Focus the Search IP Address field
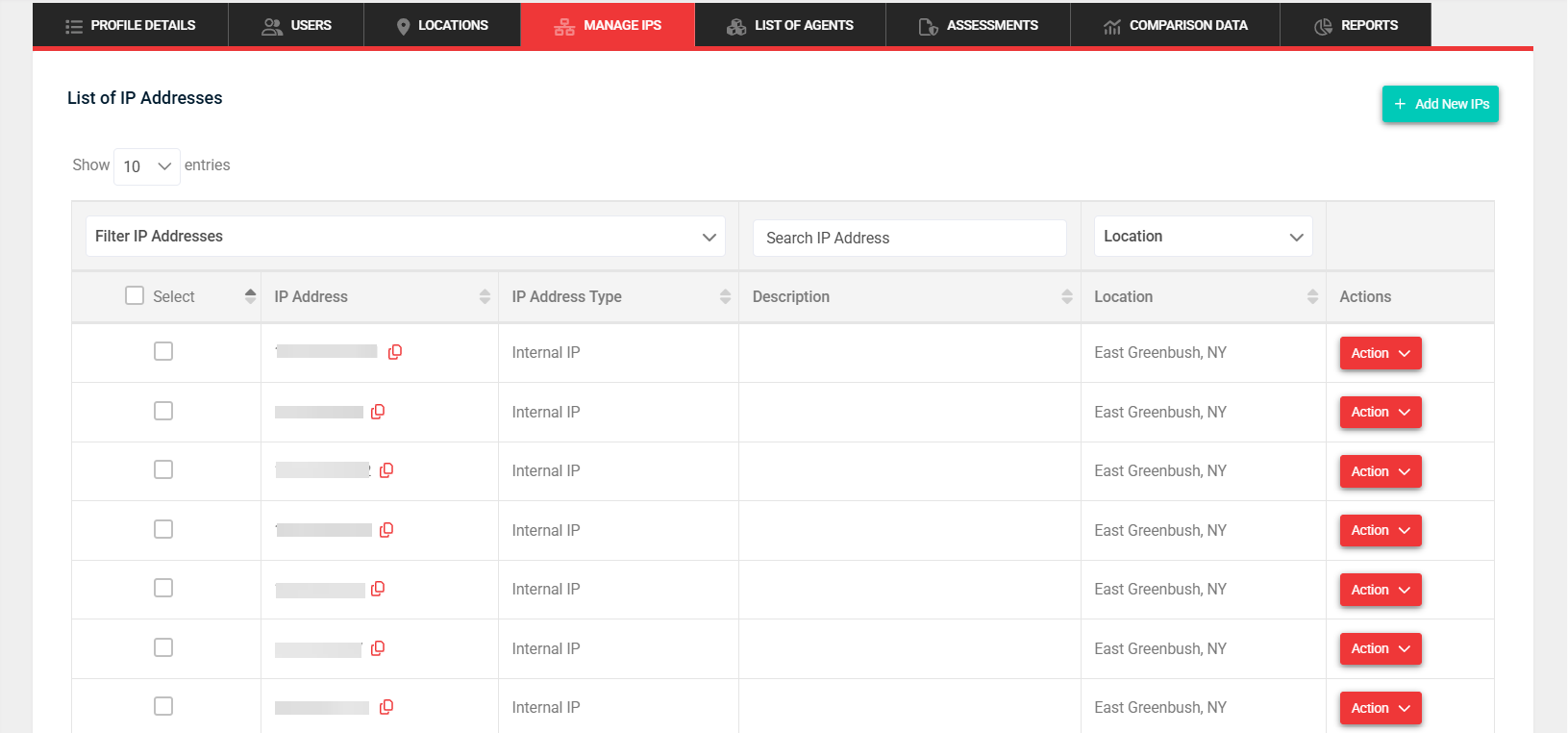Screen dimensions: 1568x733 pyautogui.click(x=908, y=238)
